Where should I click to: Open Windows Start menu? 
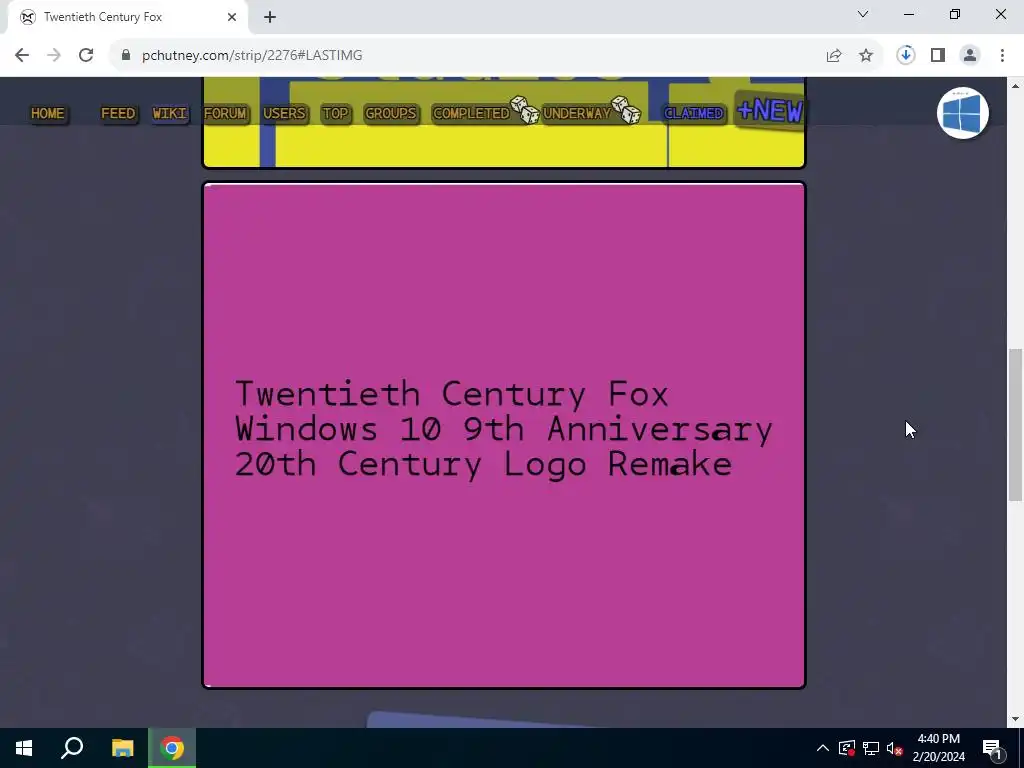pos(24,748)
